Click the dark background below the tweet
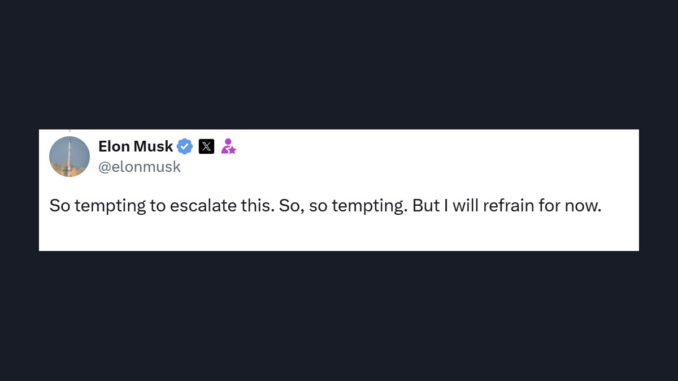Image resolution: width=678 pixels, height=381 pixels. tap(339, 316)
